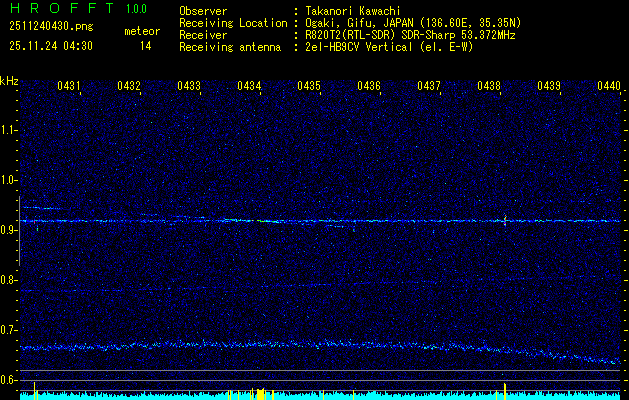Click the 0436 time tick label
This screenshot has height=400, width=629.
[x=369, y=87]
